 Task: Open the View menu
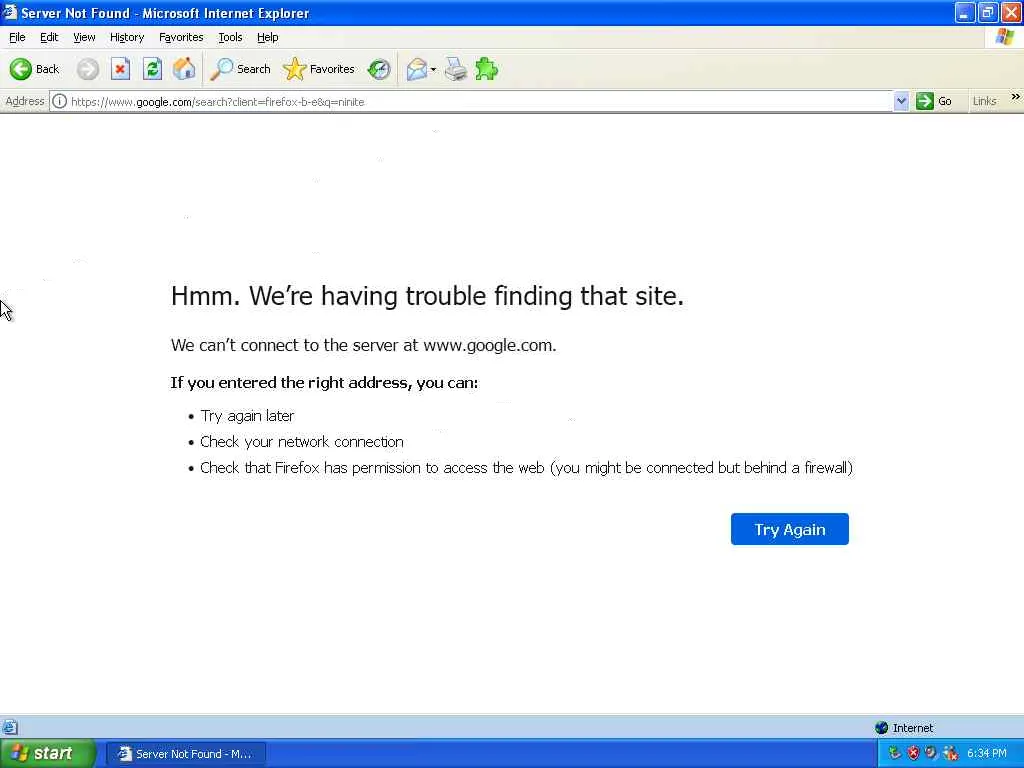pos(84,37)
